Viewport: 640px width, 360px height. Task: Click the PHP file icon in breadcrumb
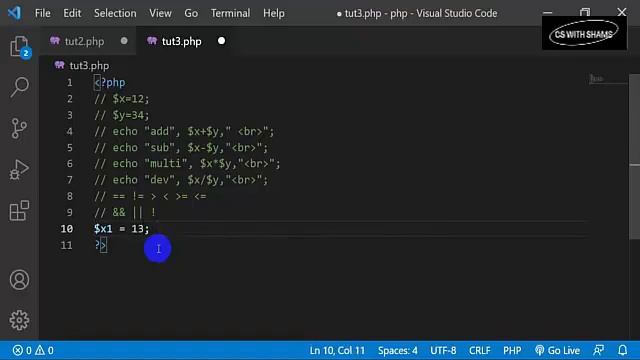(60, 65)
